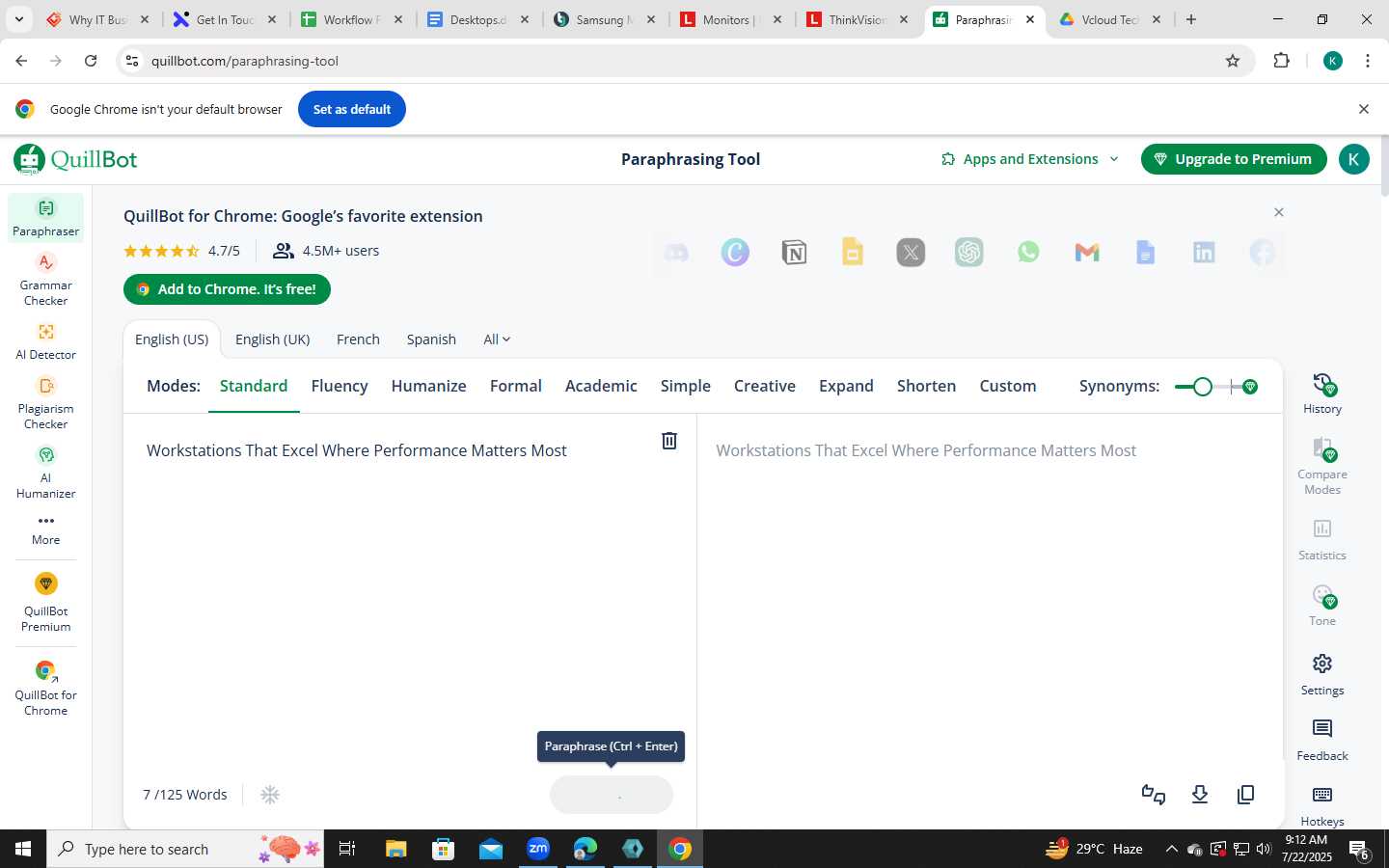Screen dimensions: 1389x868
Task: Open QuillBot for Chrome sidebar item
Action: coord(45,689)
